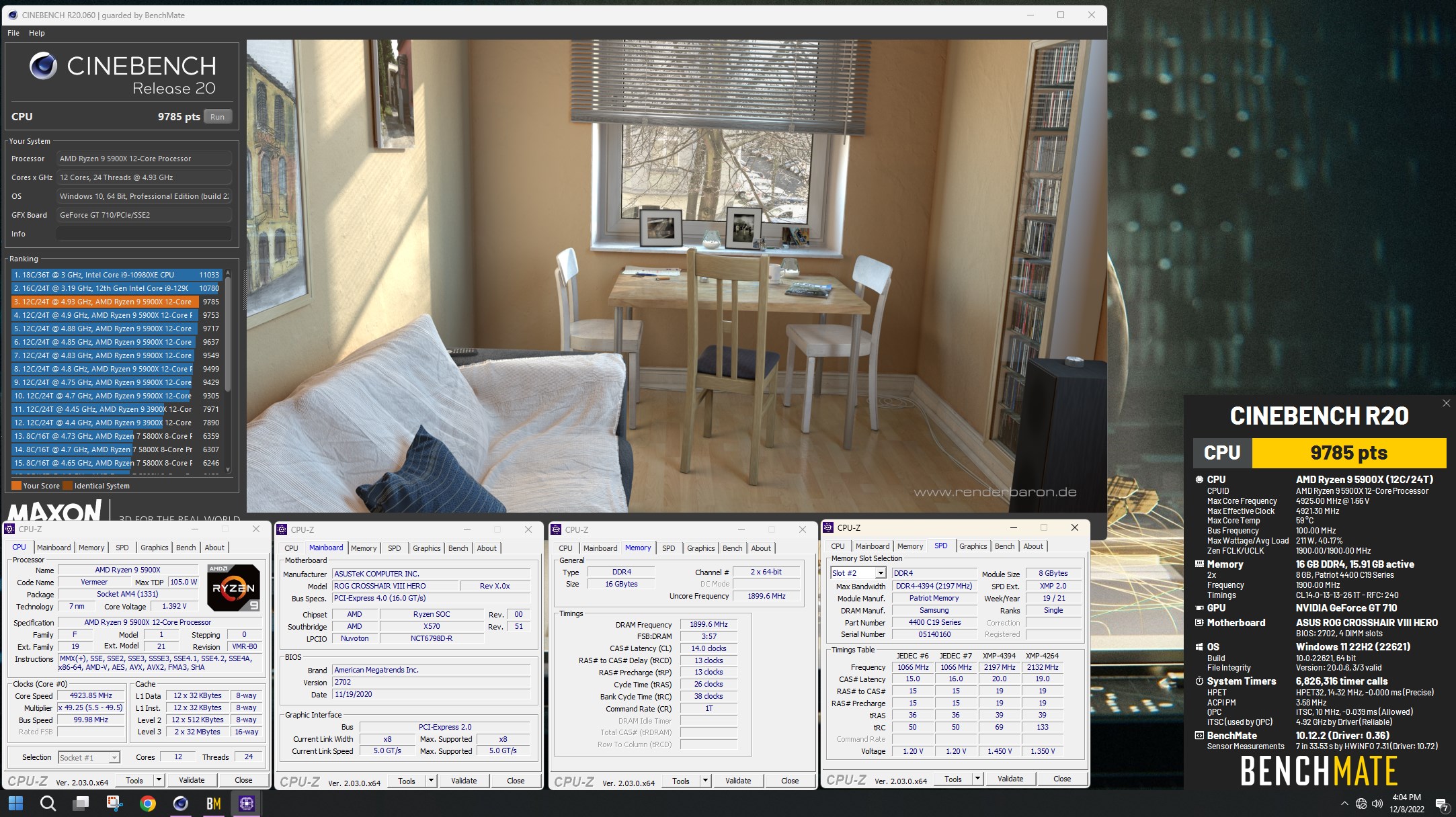Expand Tools arrow in CPU-Z SPD window
The width and height of the screenshot is (1456, 817).
click(977, 779)
